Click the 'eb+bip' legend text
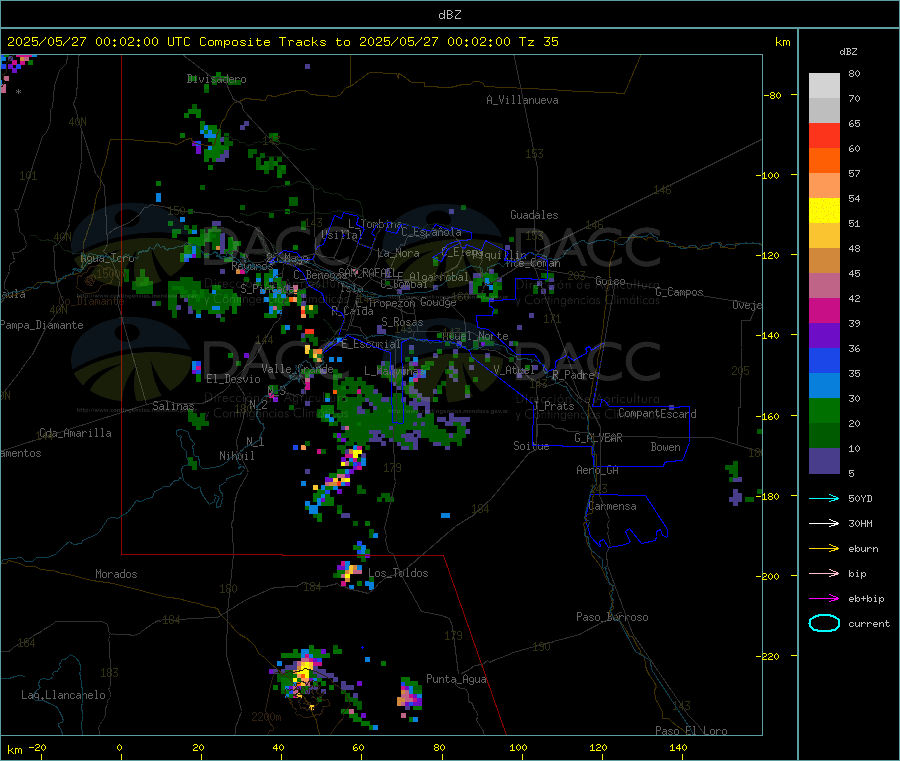The height and width of the screenshot is (761, 900). pos(866,599)
